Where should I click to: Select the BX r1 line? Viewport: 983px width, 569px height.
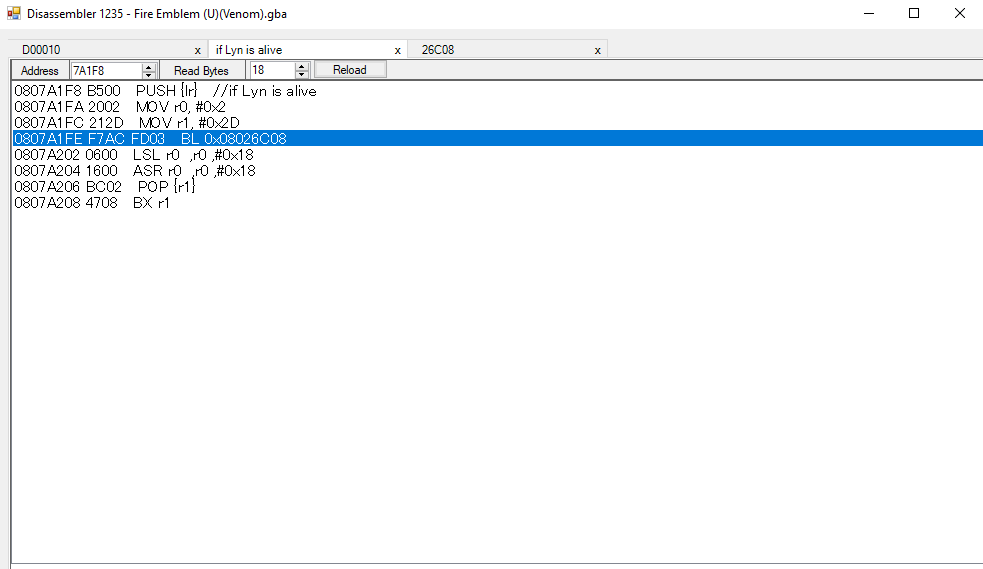click(497, 203)
